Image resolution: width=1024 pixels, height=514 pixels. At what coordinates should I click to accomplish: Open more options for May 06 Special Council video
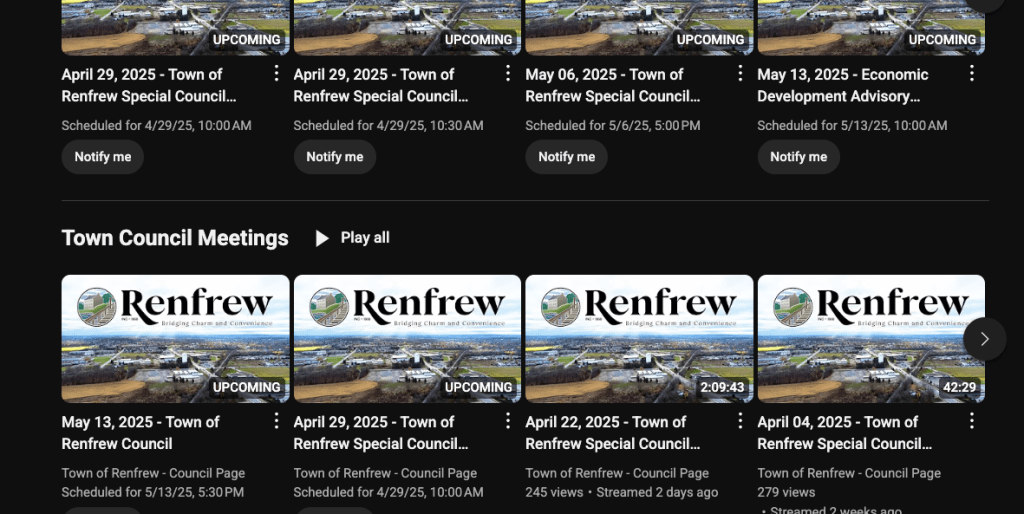740,74
